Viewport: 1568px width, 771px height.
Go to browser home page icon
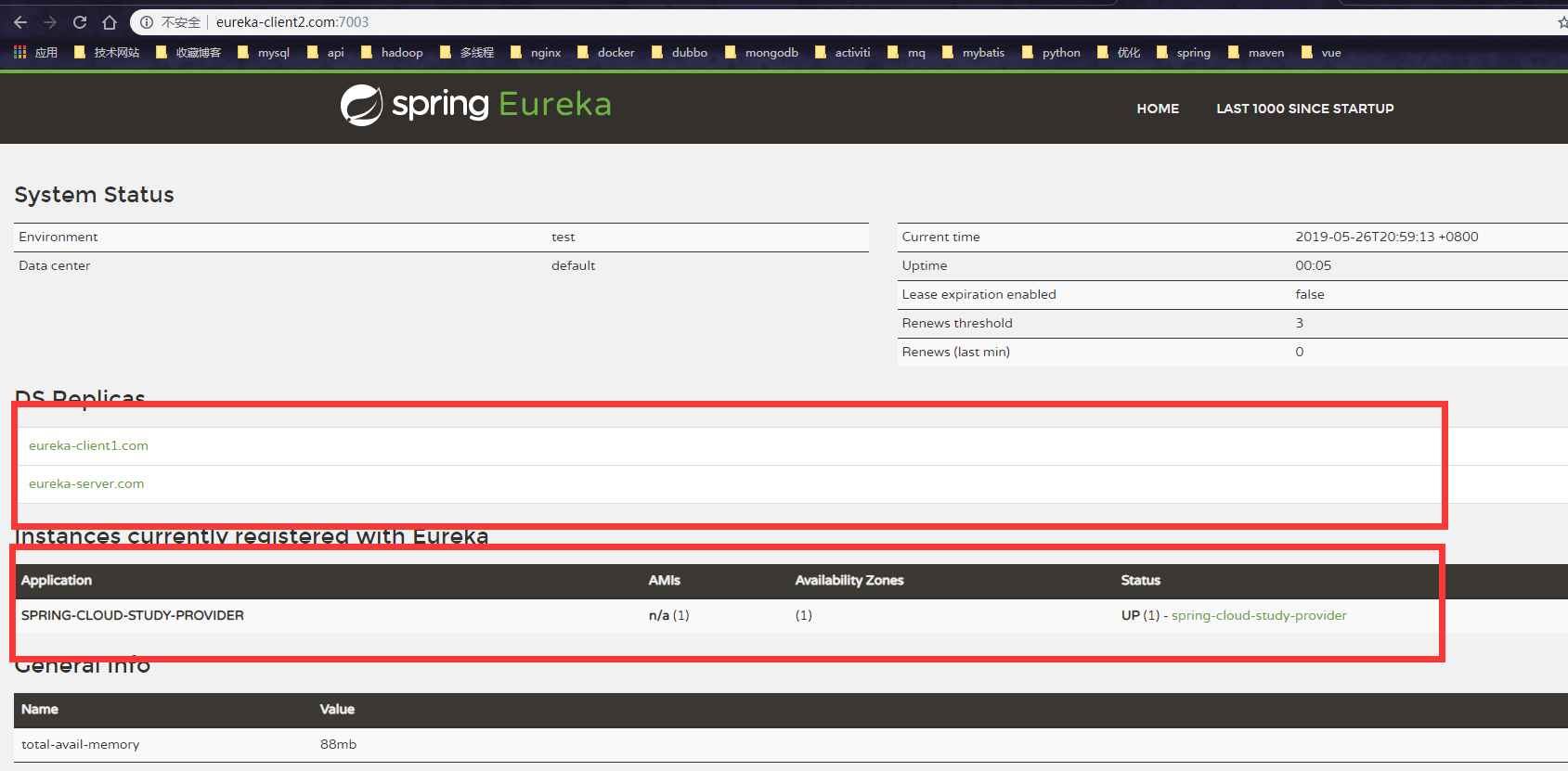(110, 22)
